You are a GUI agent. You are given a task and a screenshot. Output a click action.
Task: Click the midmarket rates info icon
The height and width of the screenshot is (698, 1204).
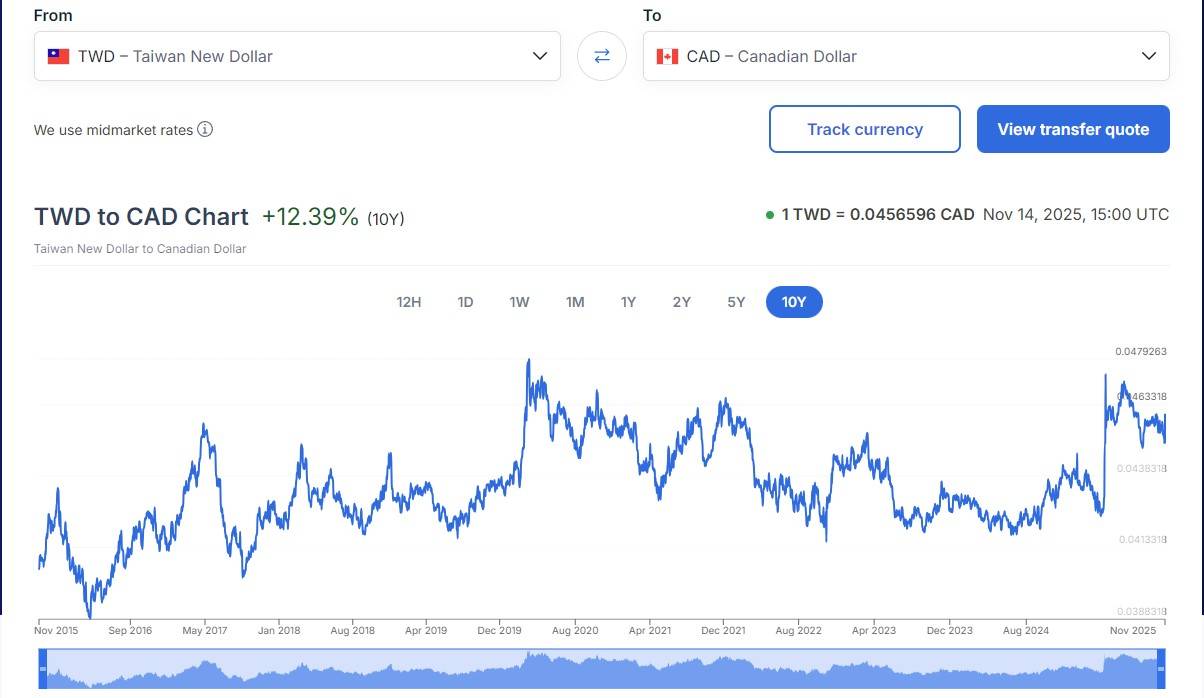205,129
